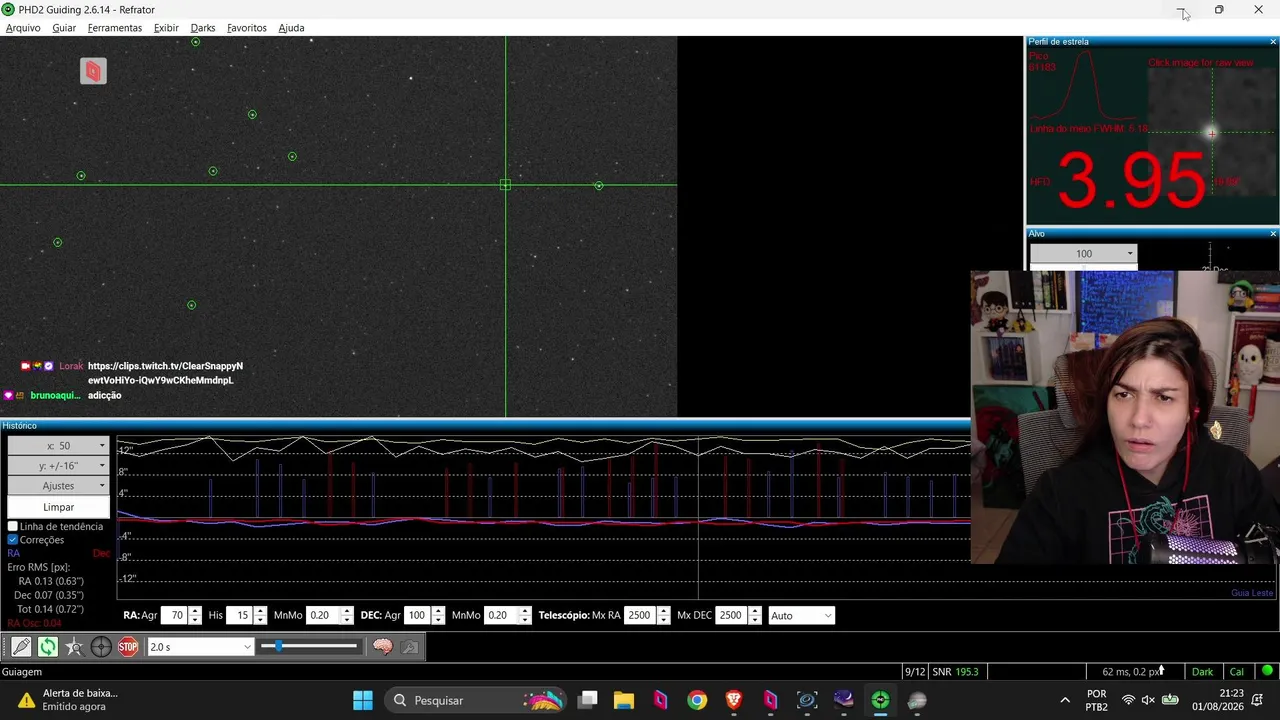Click the green status indicator in status bar

[x=1267, y=671]
